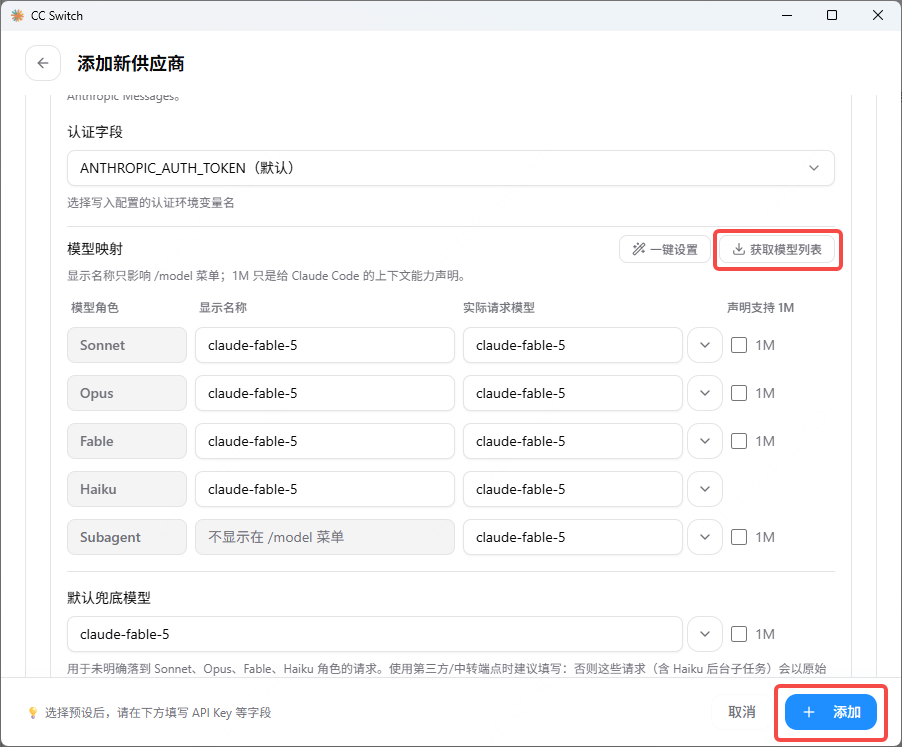The image size is (902, 747).
Task: Enable 1M checkbox for 默认兜底模型
Action: [x=739, y=634]
